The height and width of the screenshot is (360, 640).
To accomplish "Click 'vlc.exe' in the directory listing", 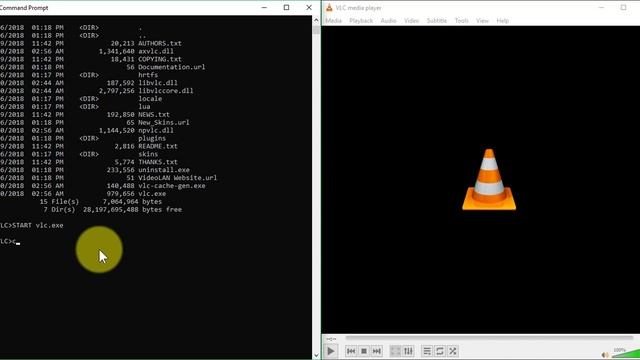I will 152,194.
